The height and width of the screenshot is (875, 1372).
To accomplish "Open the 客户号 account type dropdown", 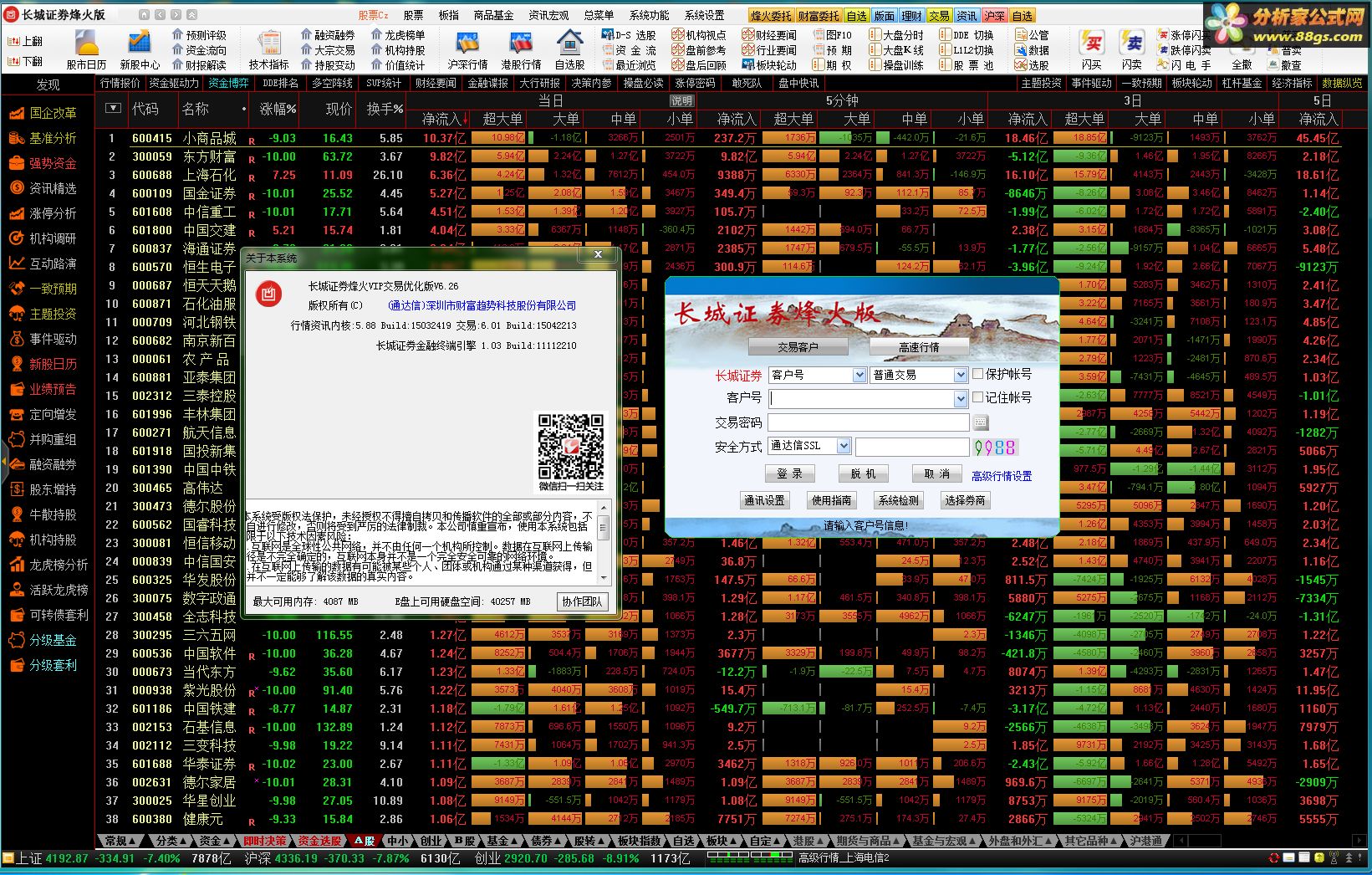I will tap(859, 376).
